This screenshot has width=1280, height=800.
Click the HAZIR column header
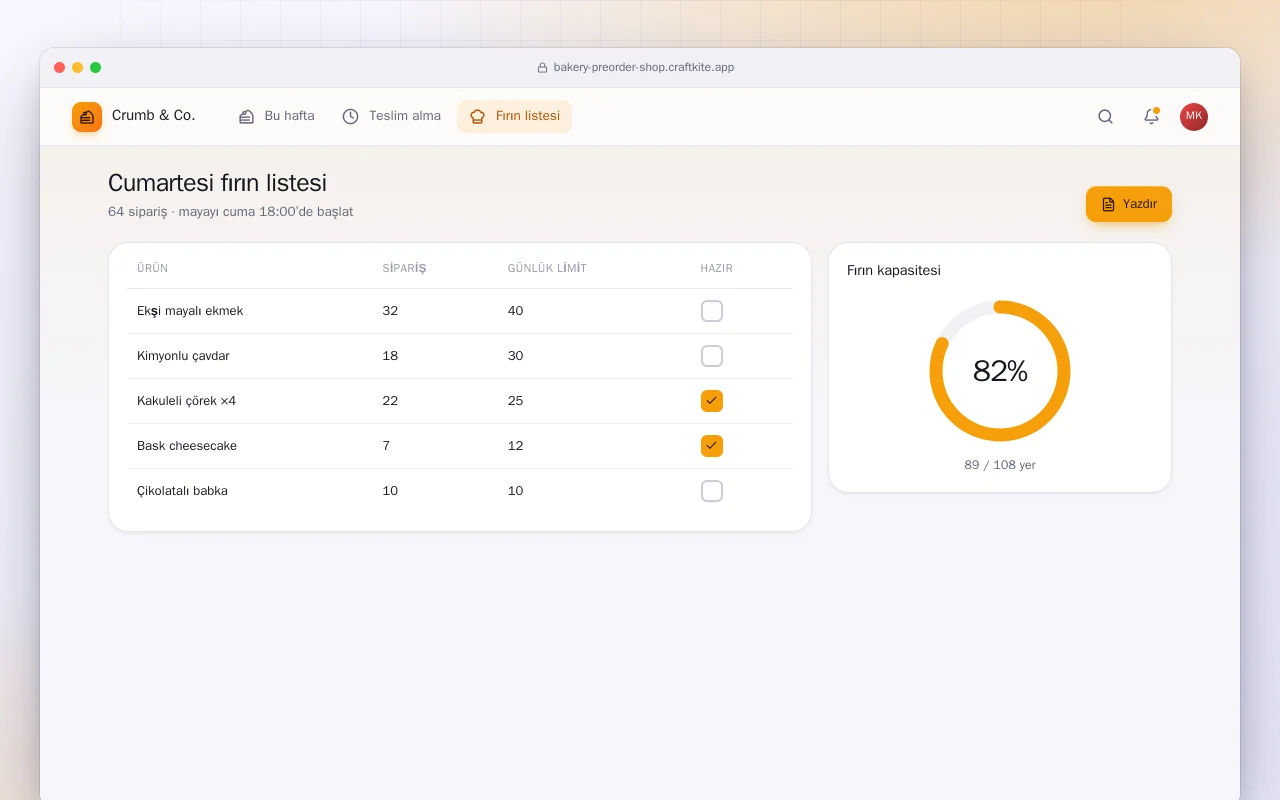click(717, 269)
